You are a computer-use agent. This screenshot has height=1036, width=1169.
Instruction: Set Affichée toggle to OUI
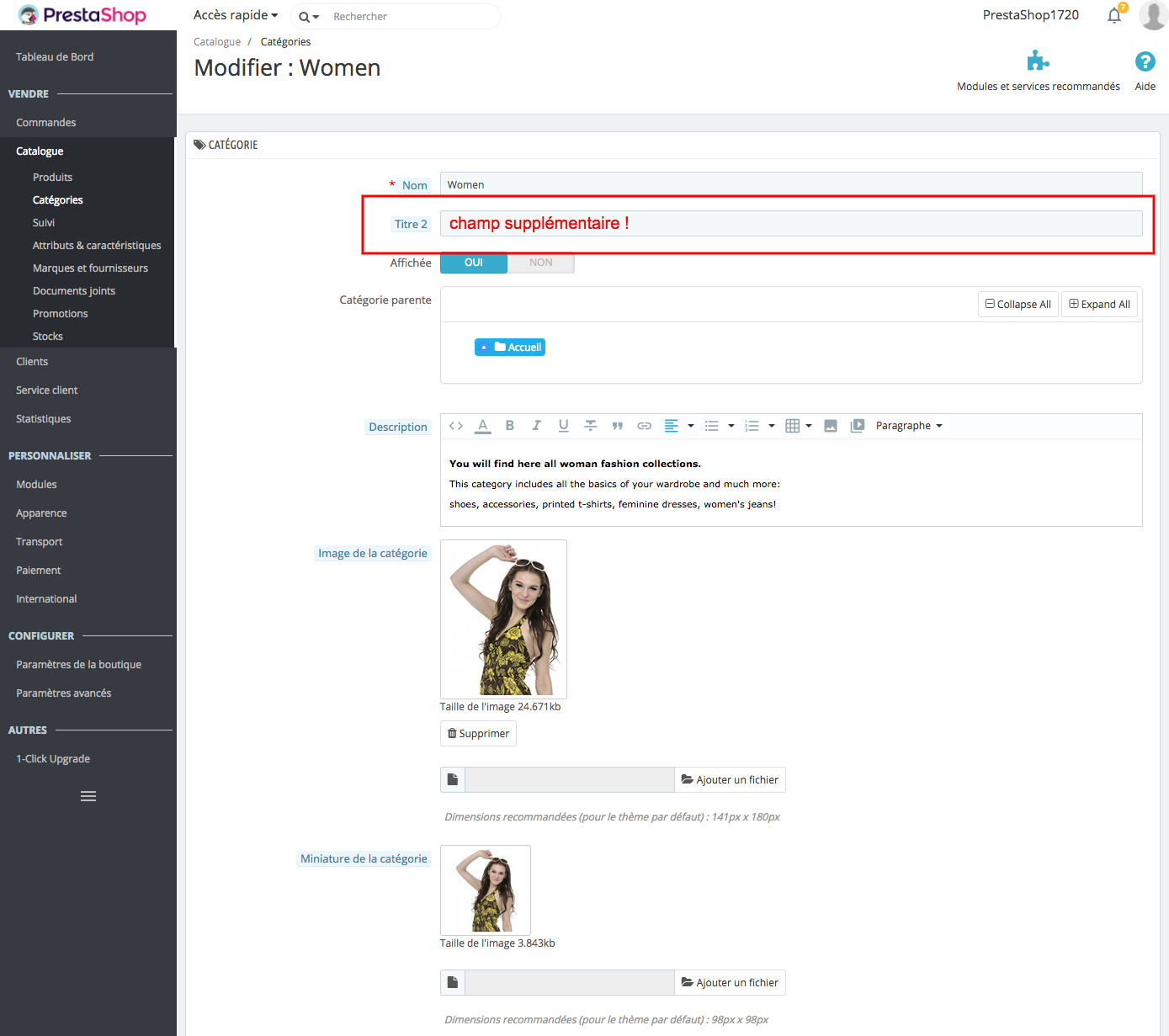point(474,263)
